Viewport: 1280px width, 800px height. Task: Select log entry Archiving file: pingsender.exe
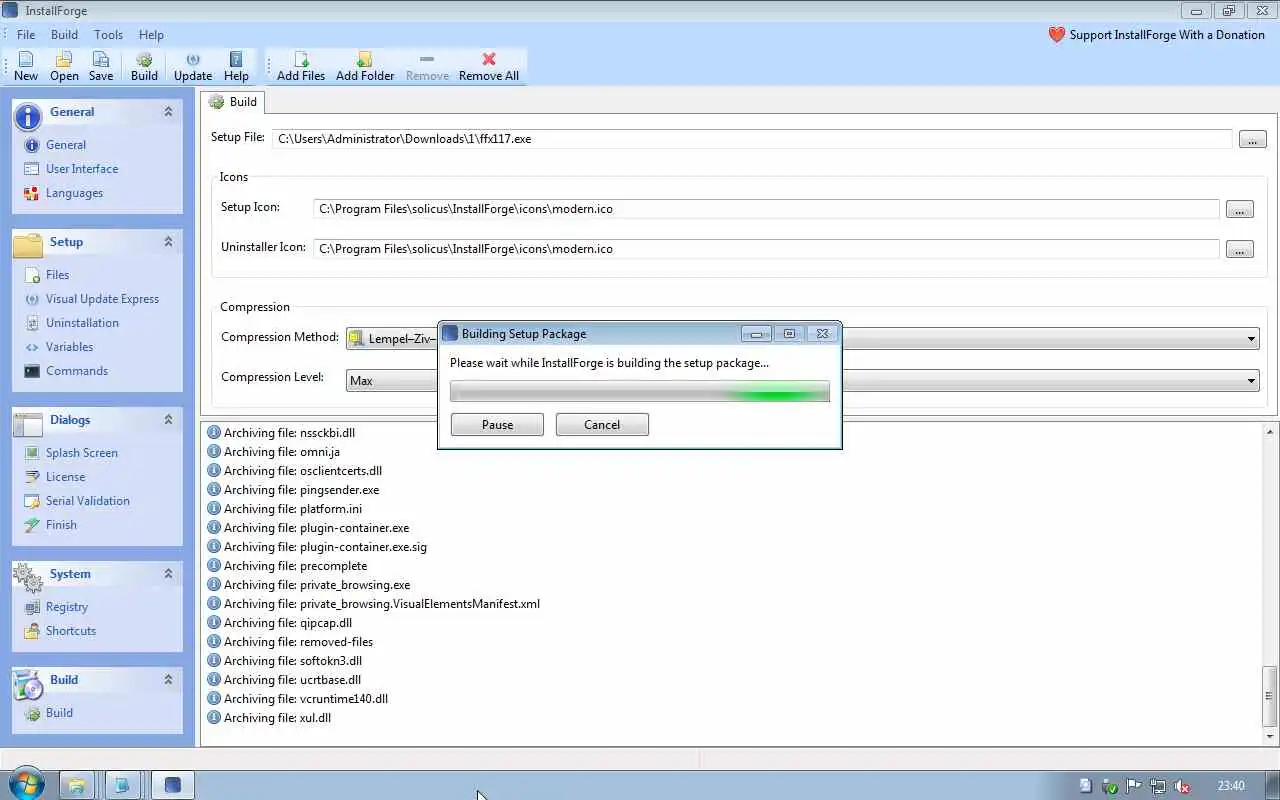pos(293,490)
